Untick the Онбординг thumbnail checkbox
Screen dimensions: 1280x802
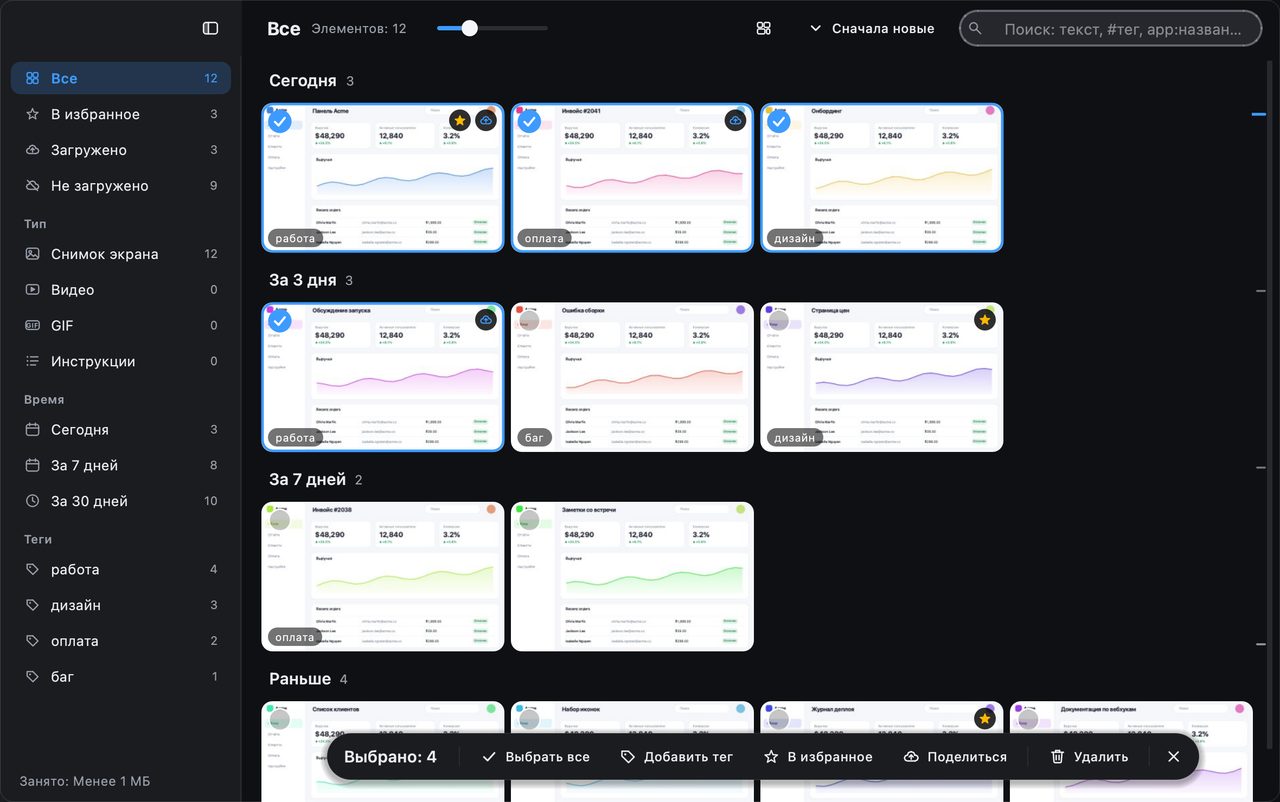pyautogui.click(x=779, y=122)
